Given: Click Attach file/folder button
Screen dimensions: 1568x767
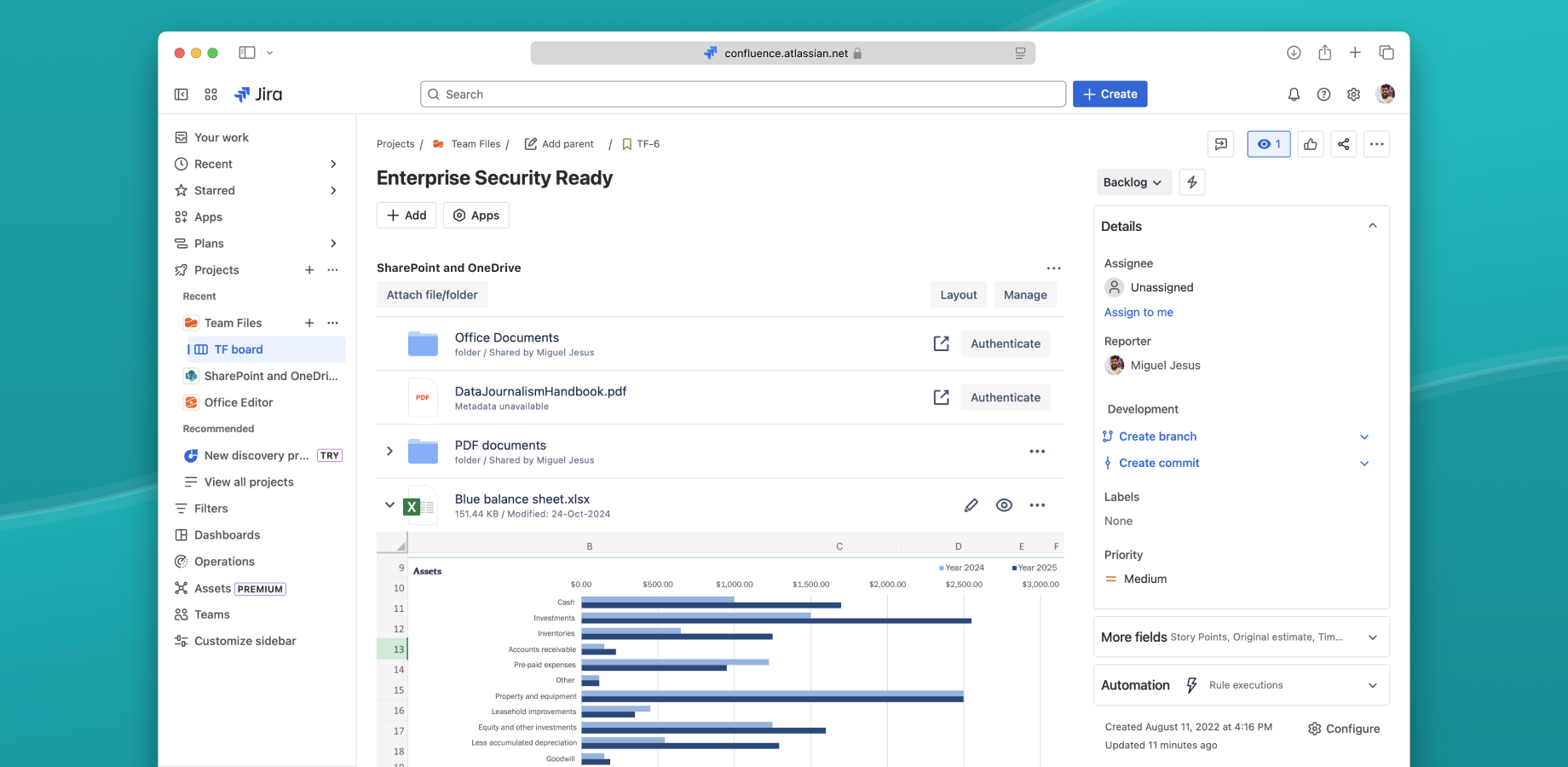Looking at the screenshot, I should 432,295.
